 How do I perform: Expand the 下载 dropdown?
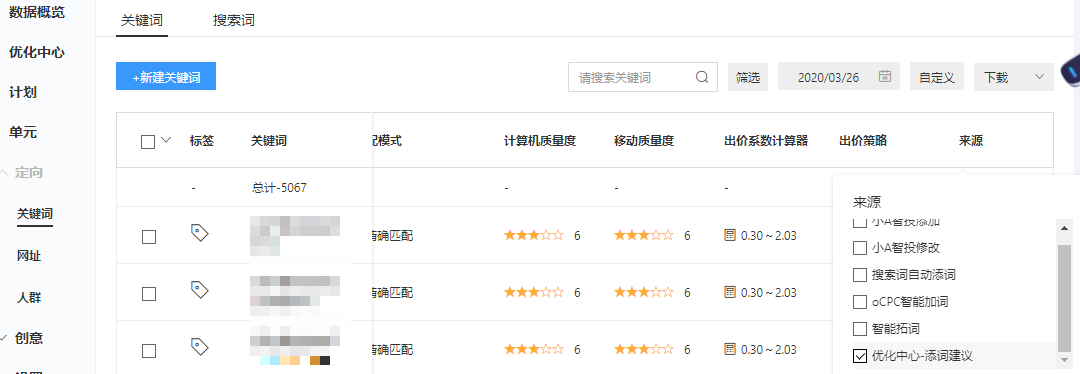point(1013,77)
